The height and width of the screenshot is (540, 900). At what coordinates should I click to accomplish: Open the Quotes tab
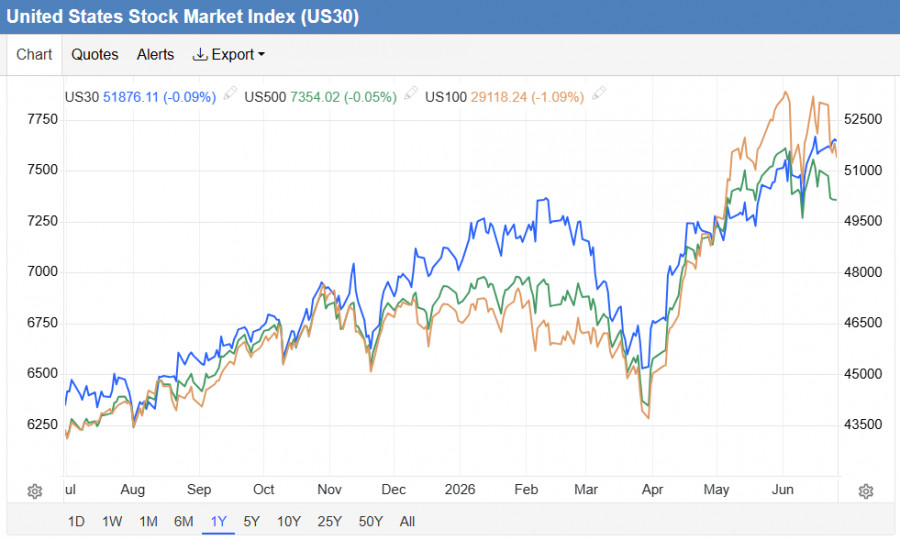point(95,55)
